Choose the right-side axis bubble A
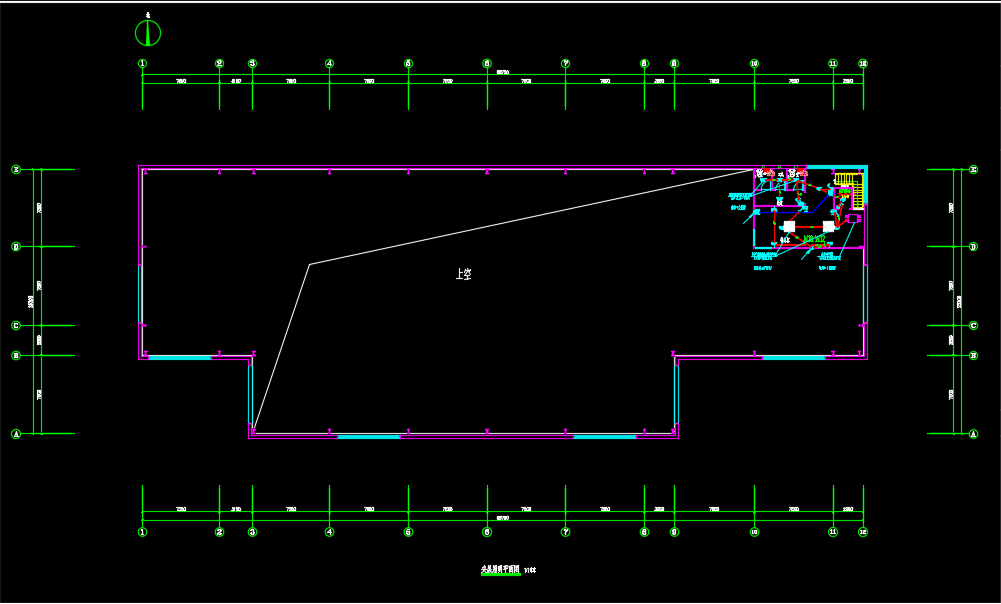Viewport: 1001px width, 604px height. point(974,434)
